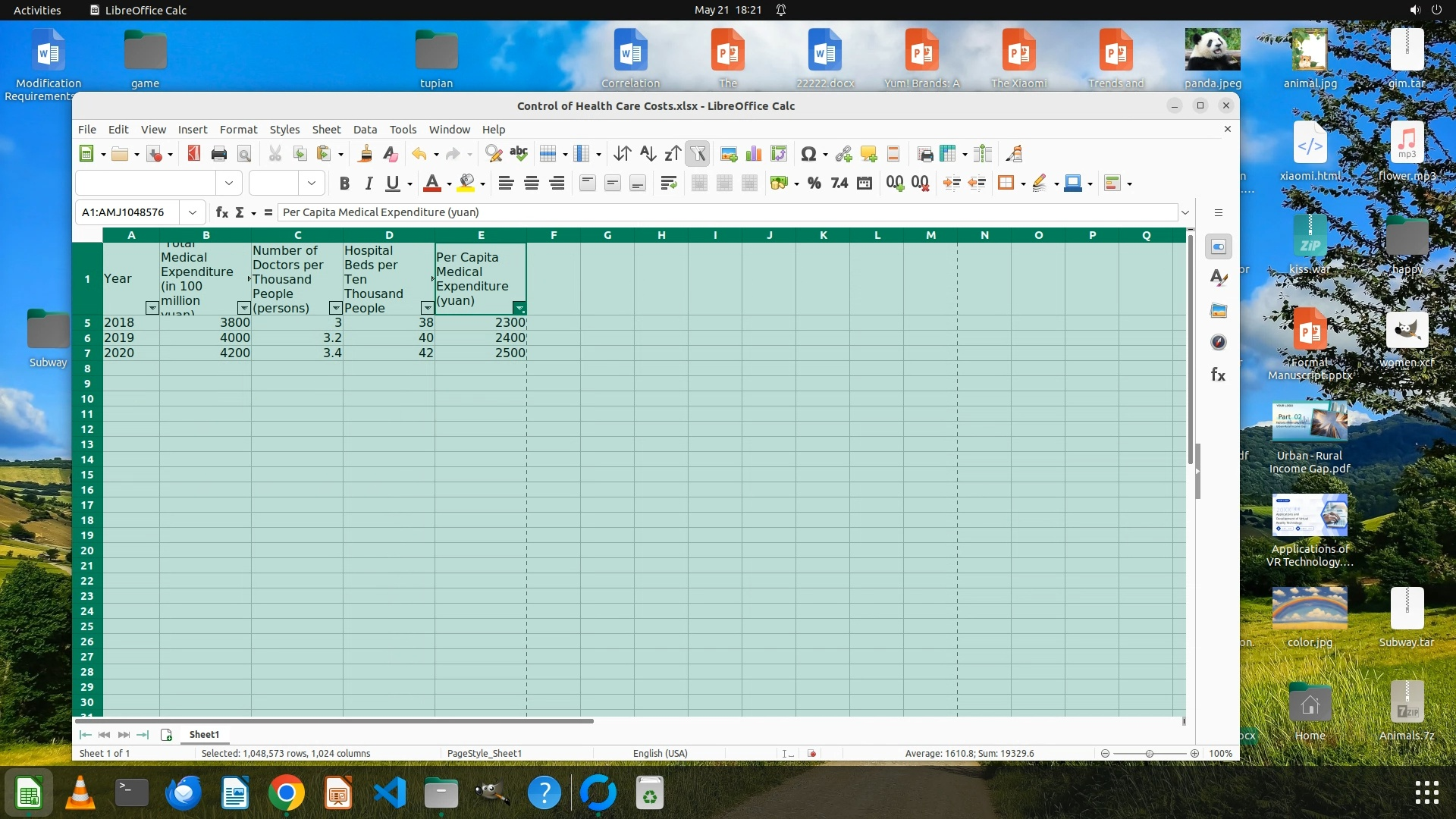
Task: Click Format as Percent icon
Action: pyautogui.click(x=814, y=183)
